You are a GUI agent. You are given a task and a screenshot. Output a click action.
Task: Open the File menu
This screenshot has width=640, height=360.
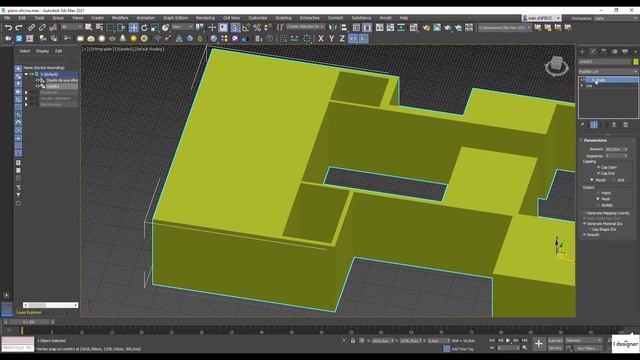7,18
